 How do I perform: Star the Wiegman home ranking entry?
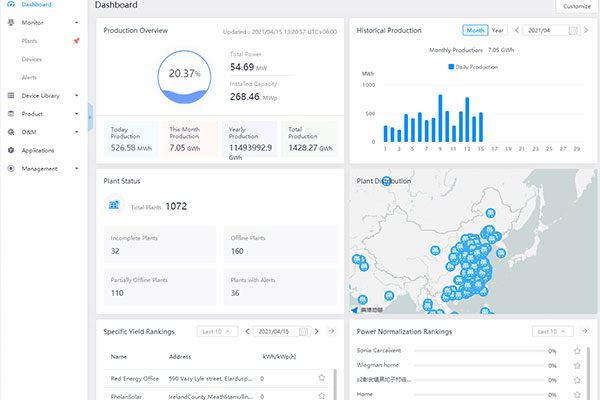click(x=577, y=366)
